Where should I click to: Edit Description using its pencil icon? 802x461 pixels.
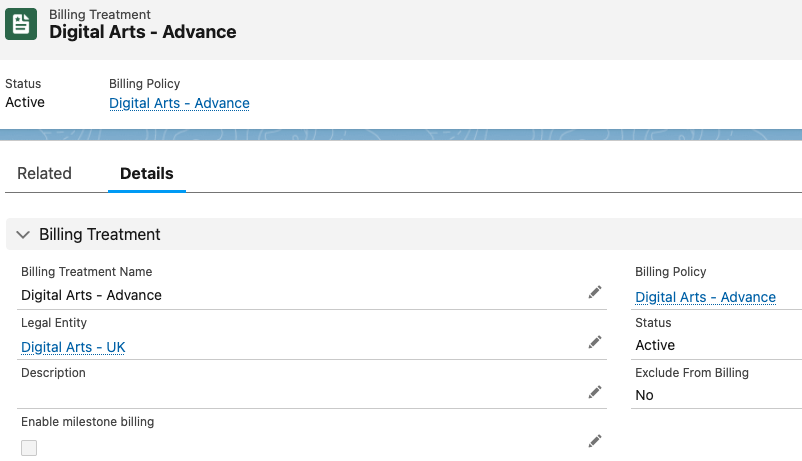(595, 392)
